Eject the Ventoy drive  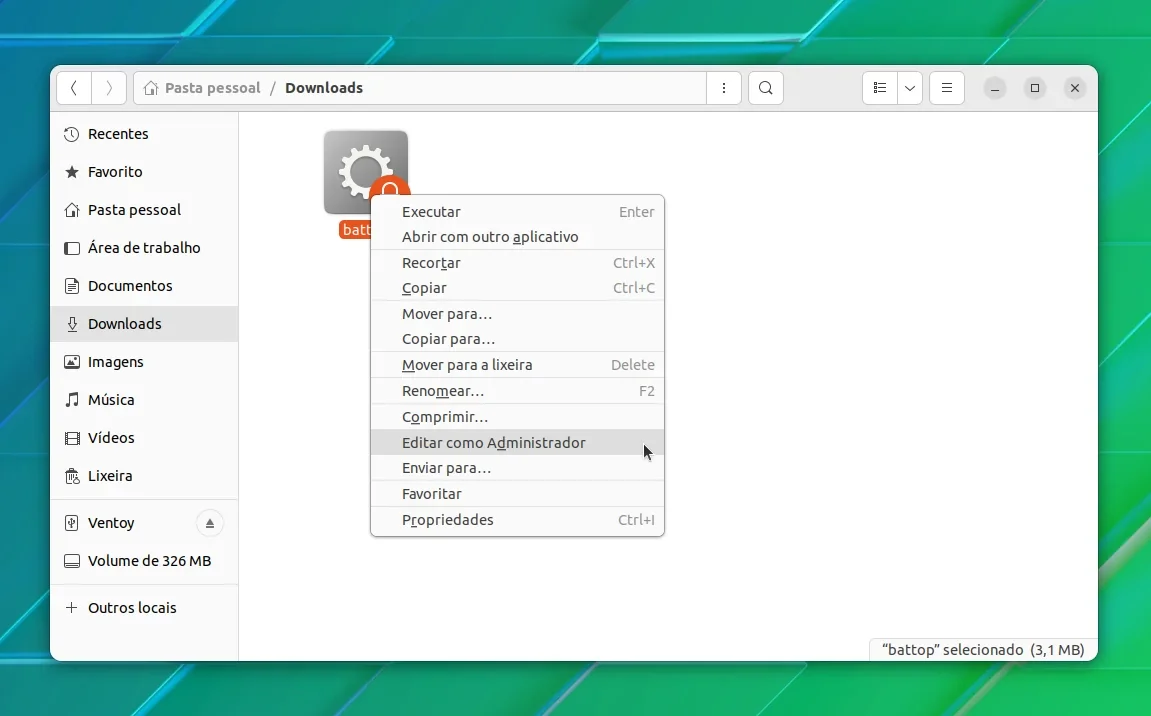tap(210, 523)
